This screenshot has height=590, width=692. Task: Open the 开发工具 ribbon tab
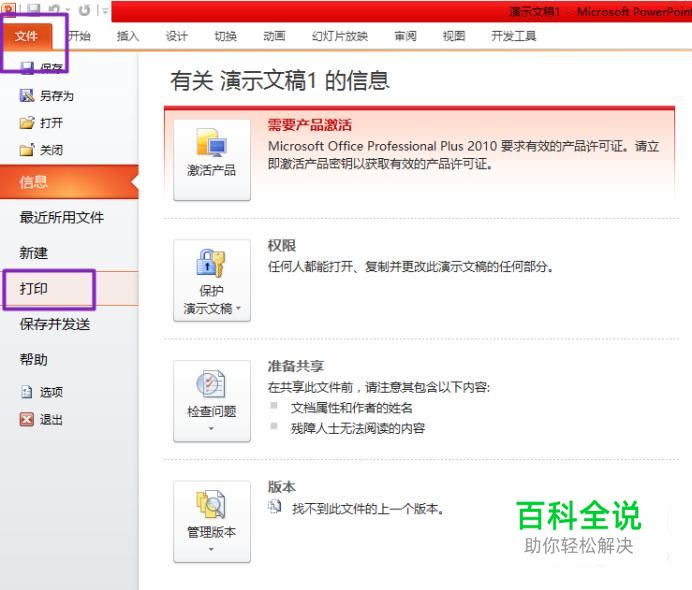click(x=514, y=36)
